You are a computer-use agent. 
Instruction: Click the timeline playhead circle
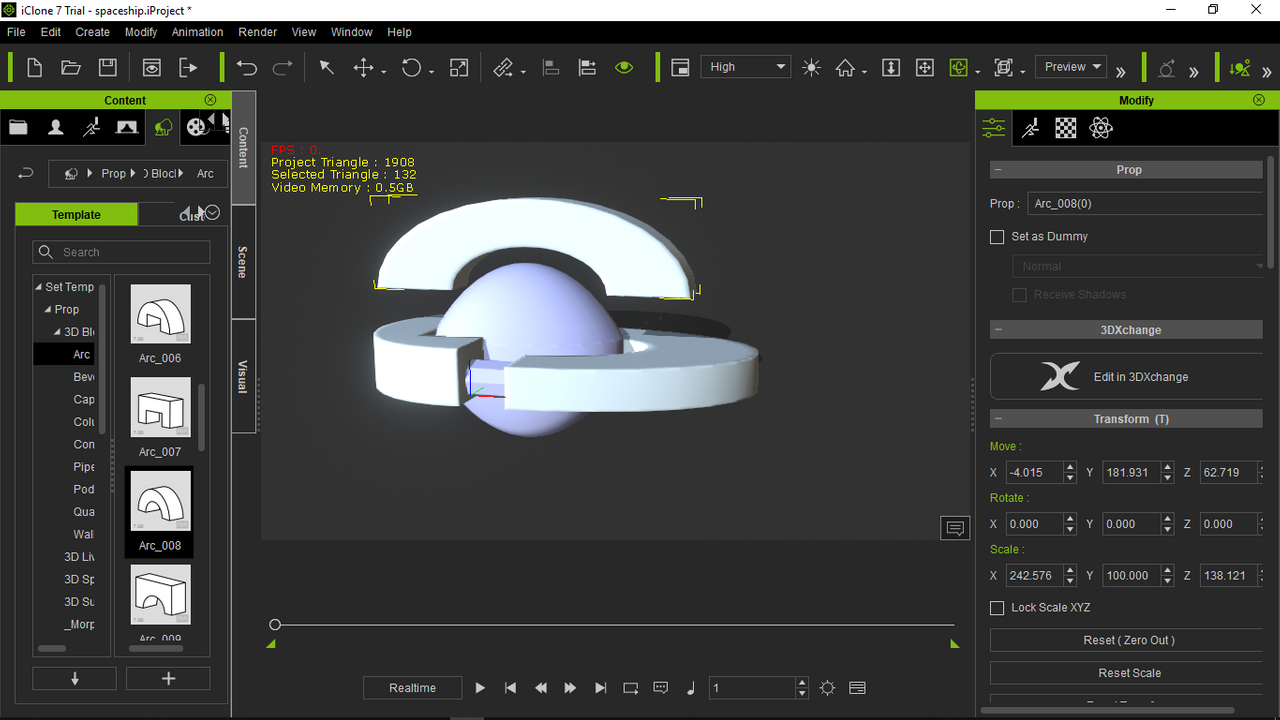coord(275,625)
